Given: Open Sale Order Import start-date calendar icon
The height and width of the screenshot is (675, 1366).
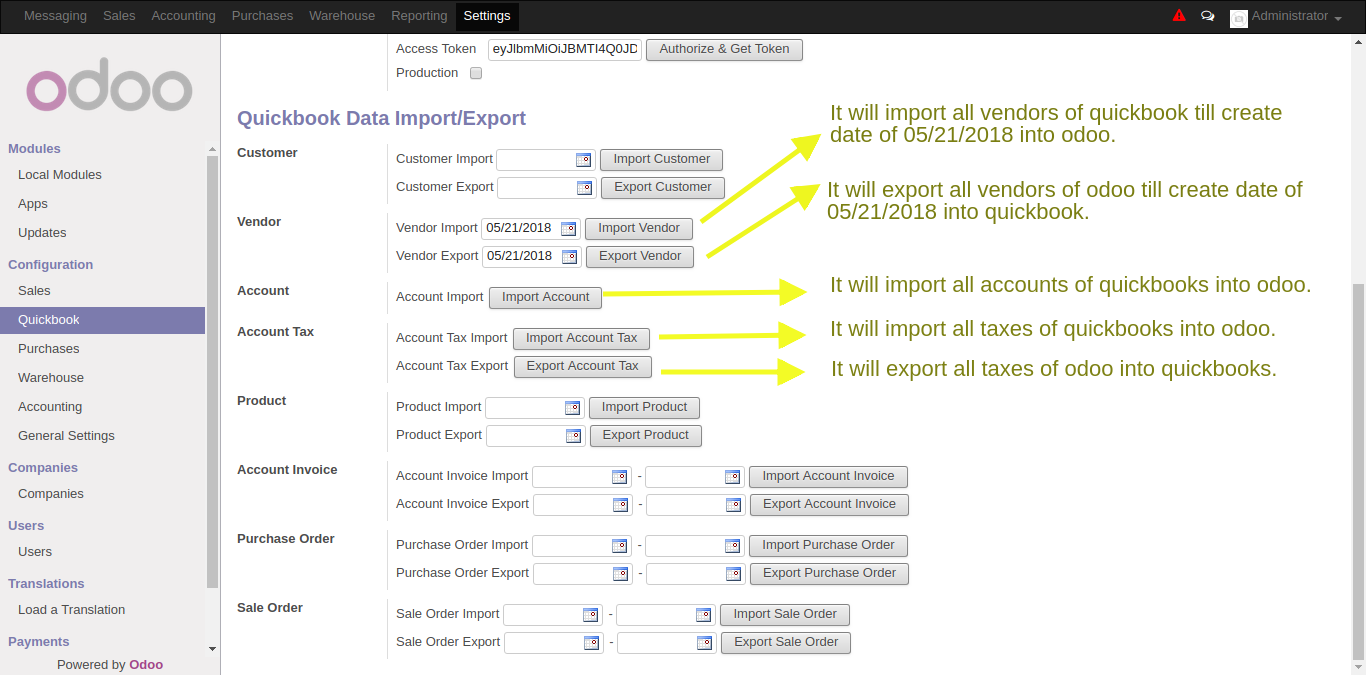Looking at the screenshot, I should point(590,615).
